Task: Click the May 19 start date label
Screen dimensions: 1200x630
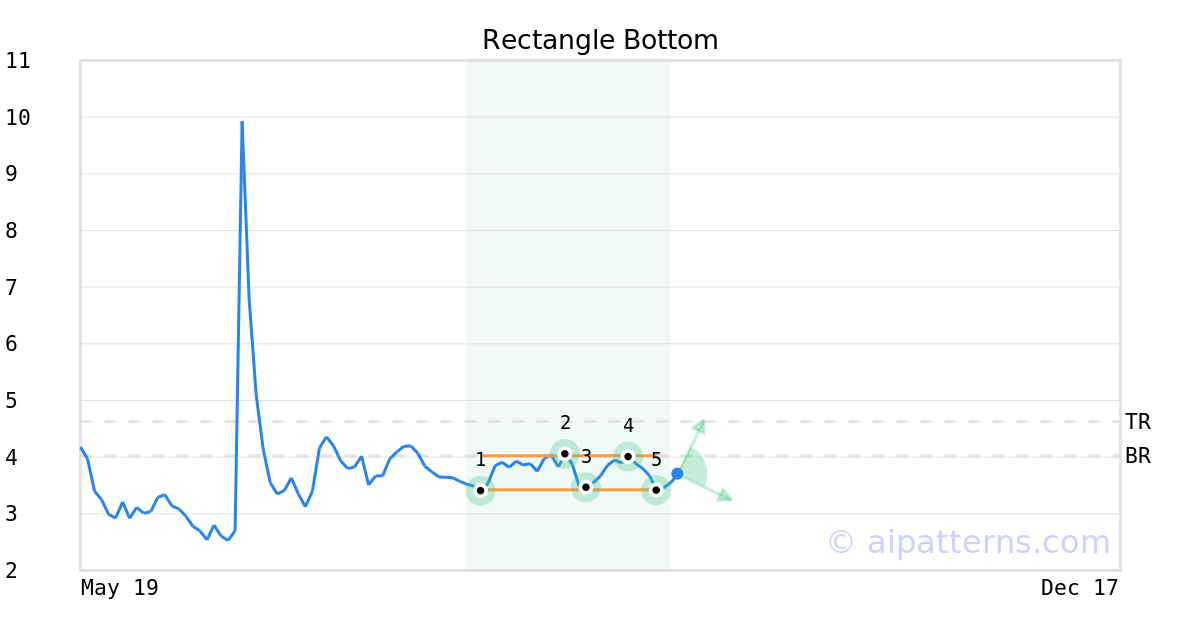Action: [x=119, y=588]
